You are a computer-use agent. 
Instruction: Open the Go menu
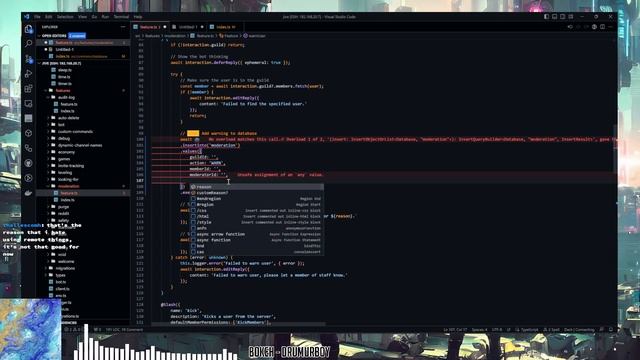click(x=94, y=17)
